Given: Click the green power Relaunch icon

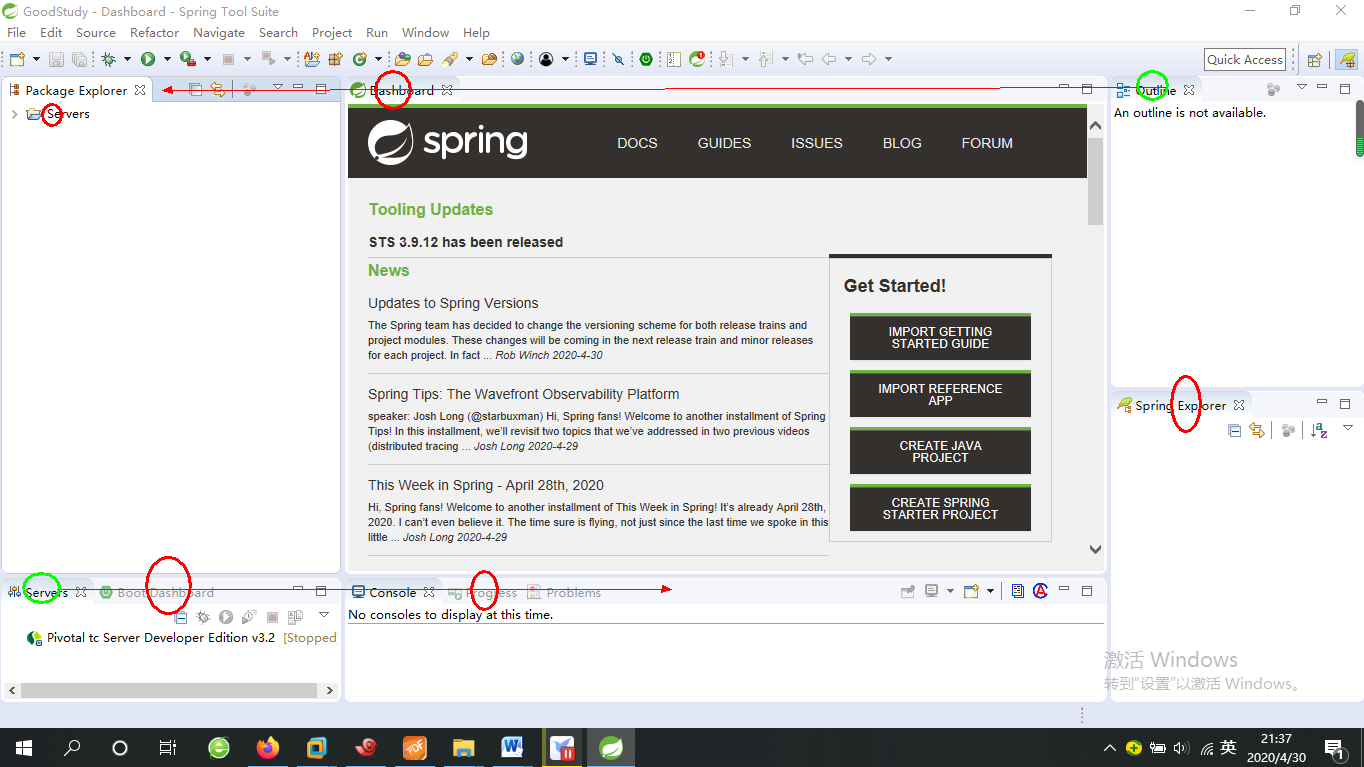Looking at the screenshot, I should pyautogui.click(x=646, y=59).
